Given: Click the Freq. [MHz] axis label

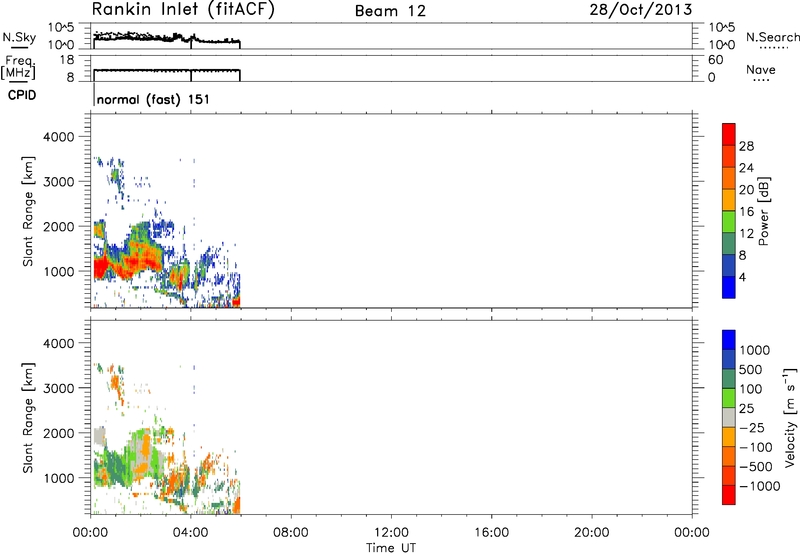Looking at the screenshot, I should (18, 68).
